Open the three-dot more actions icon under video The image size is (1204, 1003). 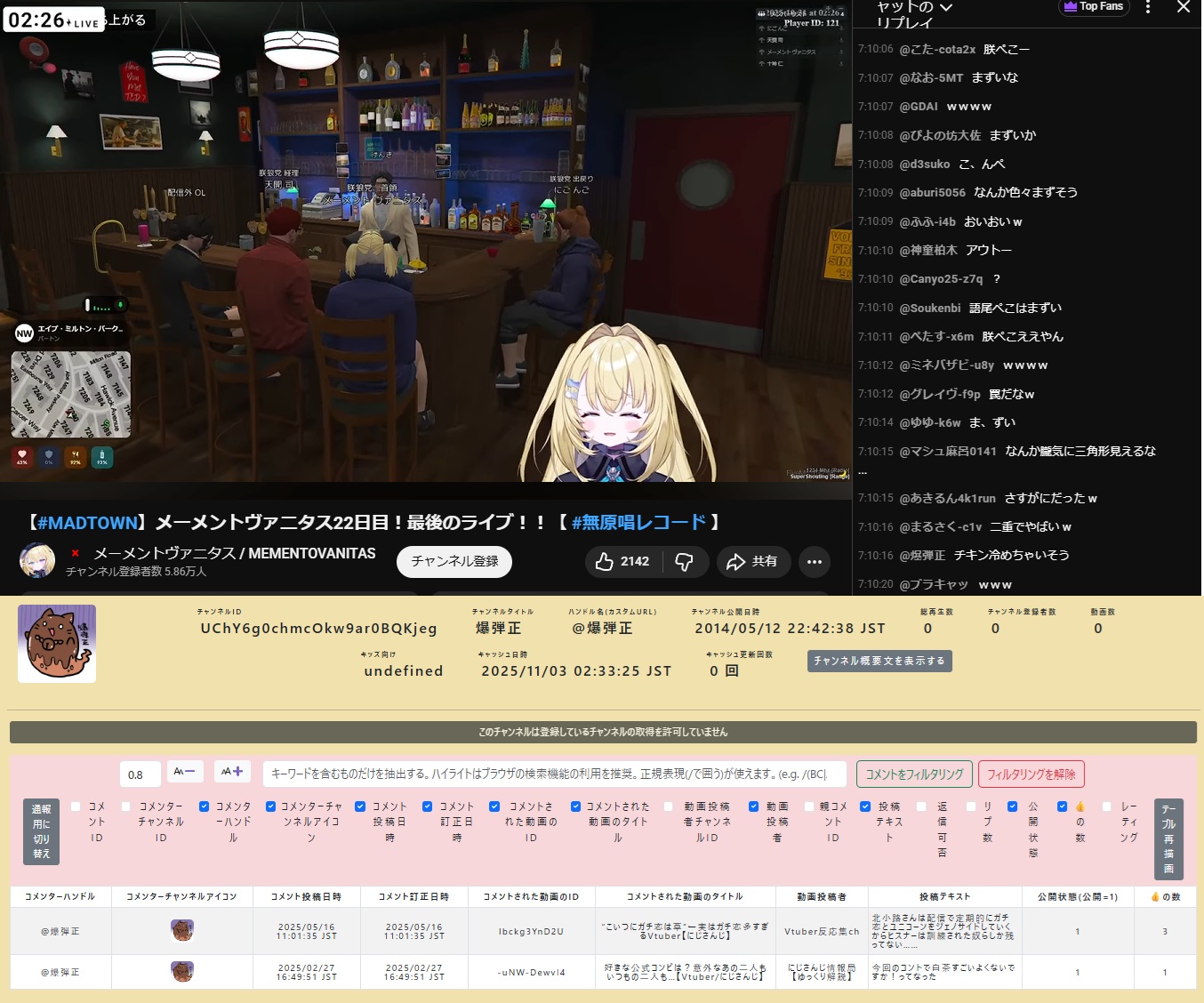tap(814, 562)
